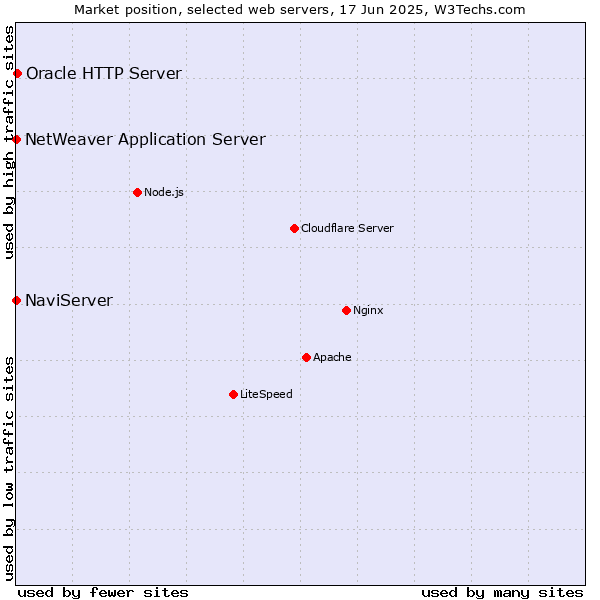Click the 'used by many sites' axis label
Screen dimensions: 600x600
point(502,593)
